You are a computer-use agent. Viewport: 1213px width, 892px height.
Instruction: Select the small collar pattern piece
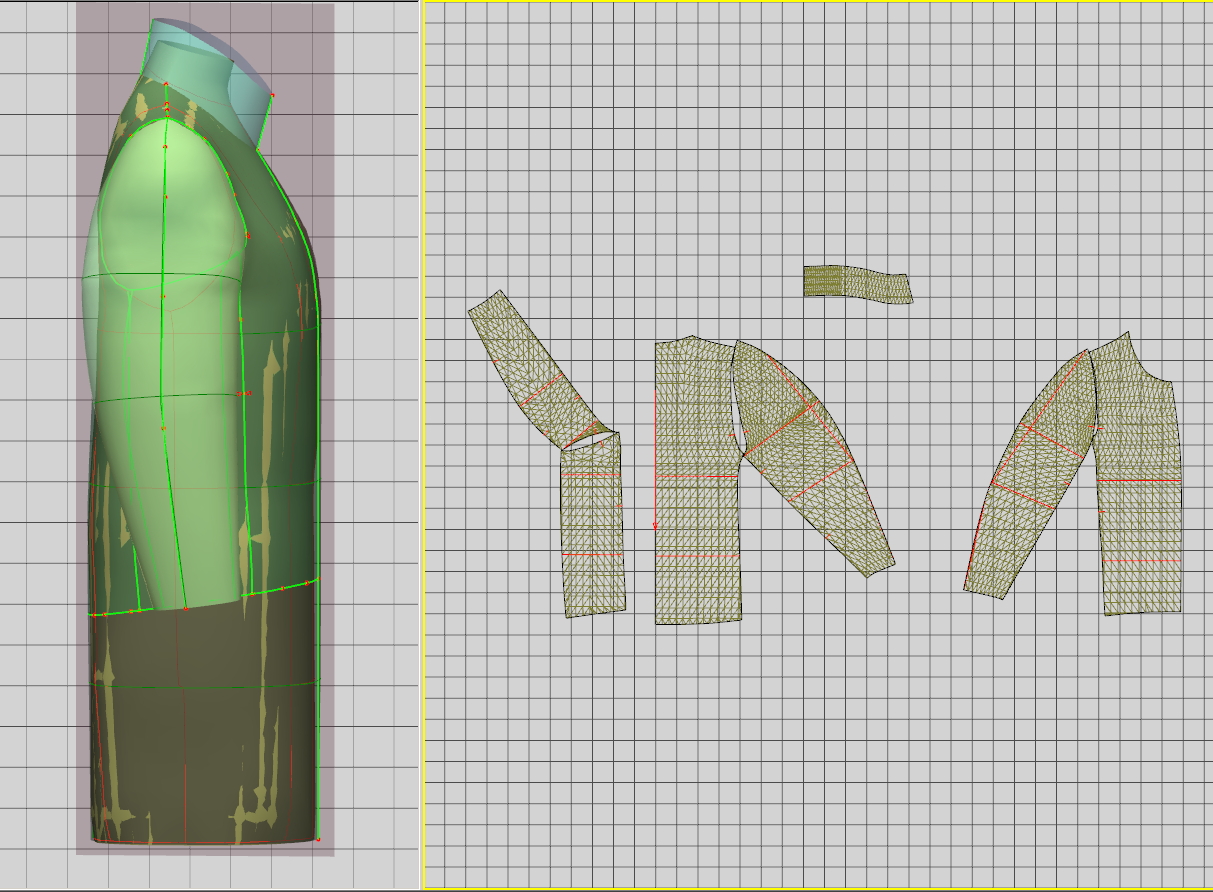857,284
